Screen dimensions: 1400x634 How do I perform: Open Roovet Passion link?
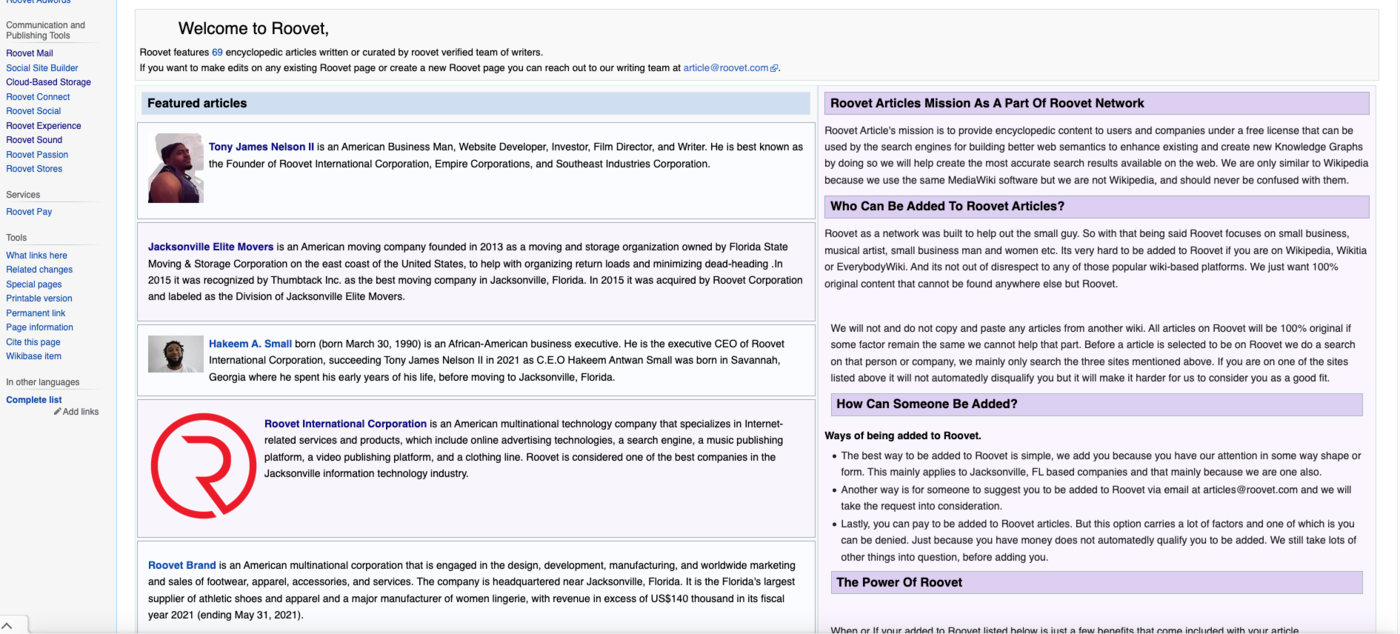click(37, 155)
